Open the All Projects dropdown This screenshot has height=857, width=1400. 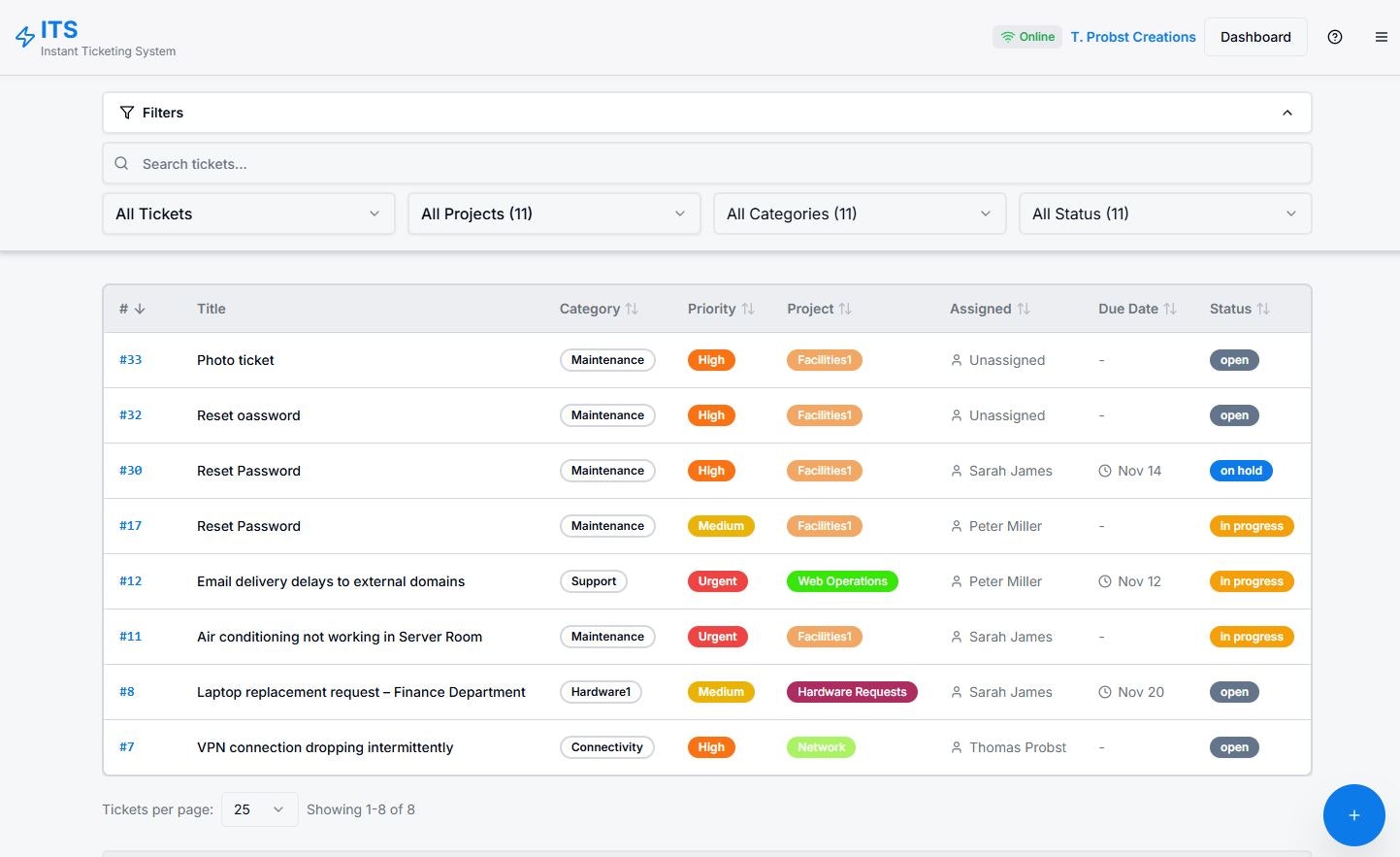point(553,214)
